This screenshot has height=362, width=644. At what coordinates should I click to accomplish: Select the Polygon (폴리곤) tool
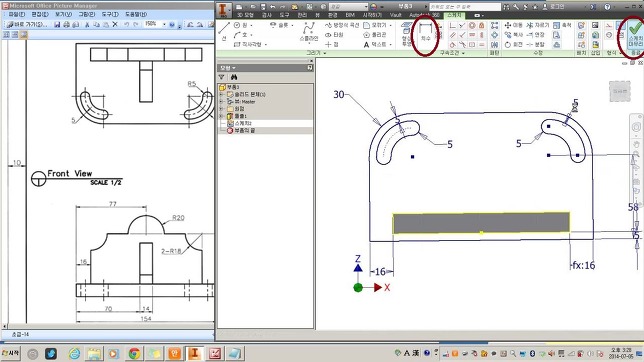375,35
